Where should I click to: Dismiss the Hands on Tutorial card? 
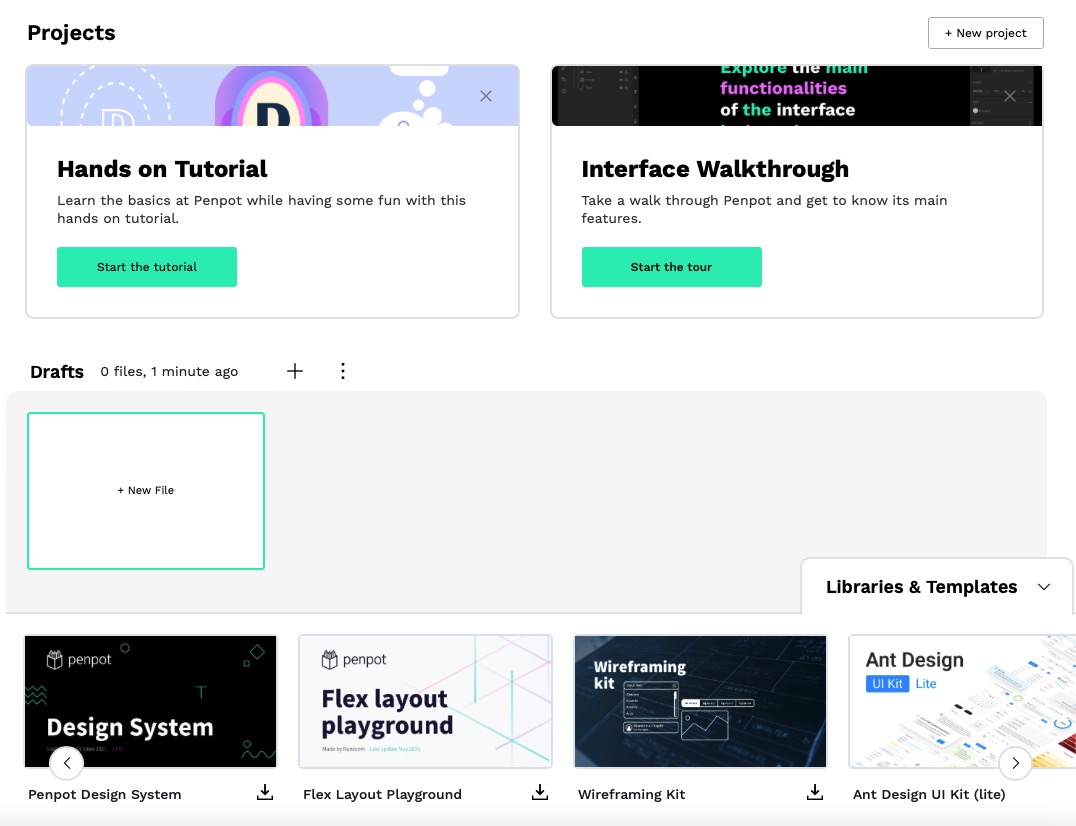pos(486,96)
